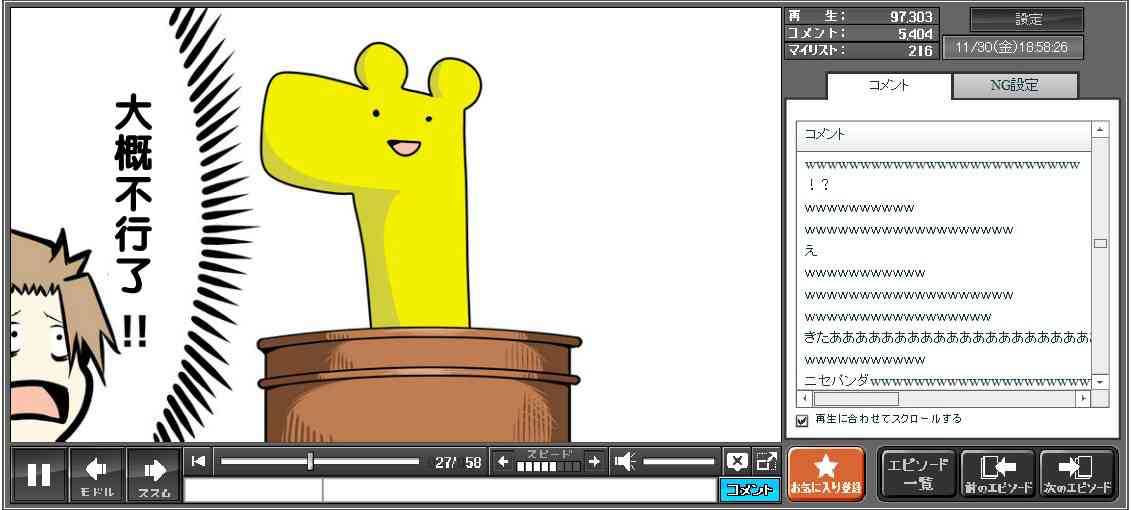Pause the video playback
Screen dimensions: 1131x510
click(39, 474)
